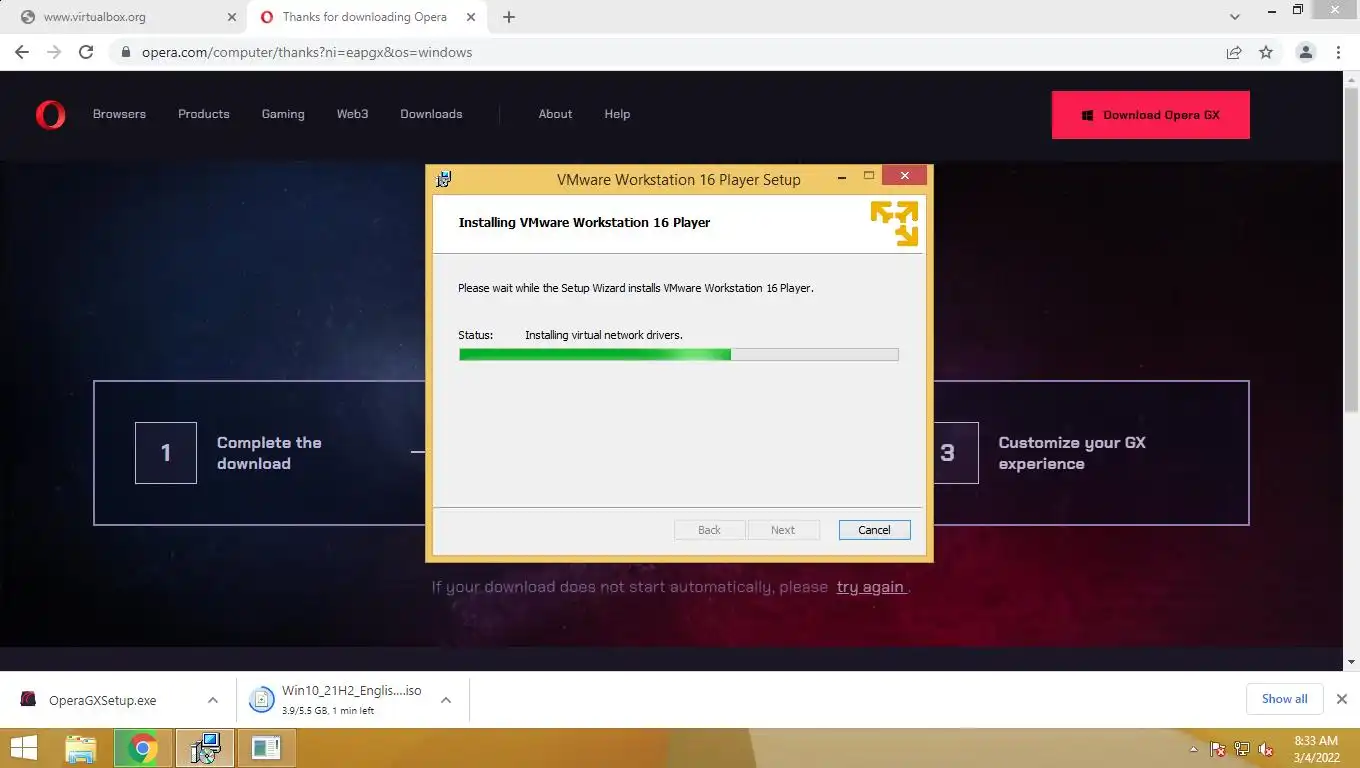Click the VMware installer taskbar icon

coord(205,748)
